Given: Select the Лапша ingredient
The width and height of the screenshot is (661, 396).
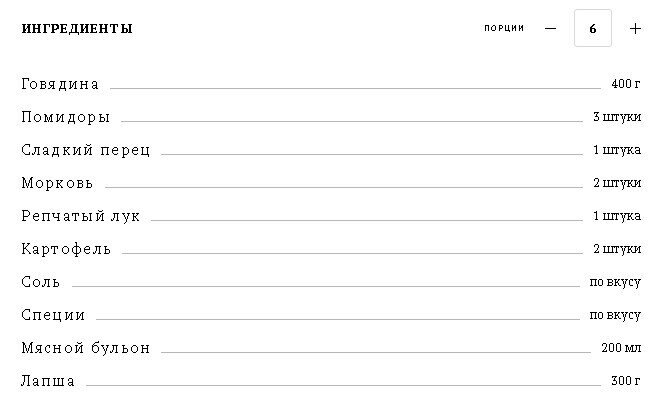Looking at the screenshot, I should click(x=48, y=381).
